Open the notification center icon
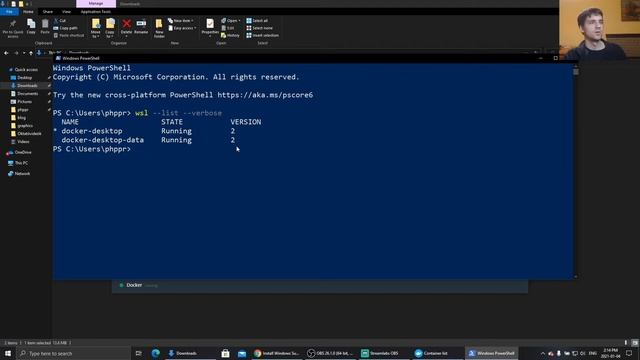The image size is (640, 360). [x=629, y=353]
